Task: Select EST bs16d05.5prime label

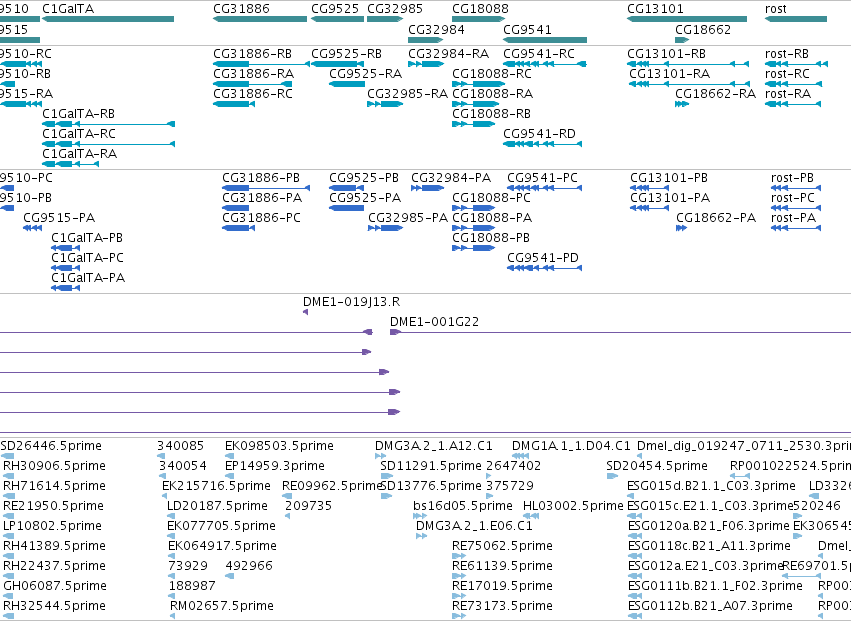Action: click(463, 506)
